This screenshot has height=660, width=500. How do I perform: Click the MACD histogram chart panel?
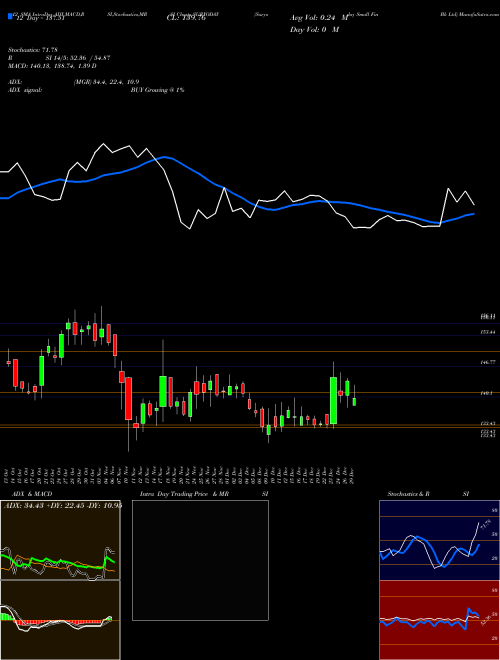(x=60, y=620)
